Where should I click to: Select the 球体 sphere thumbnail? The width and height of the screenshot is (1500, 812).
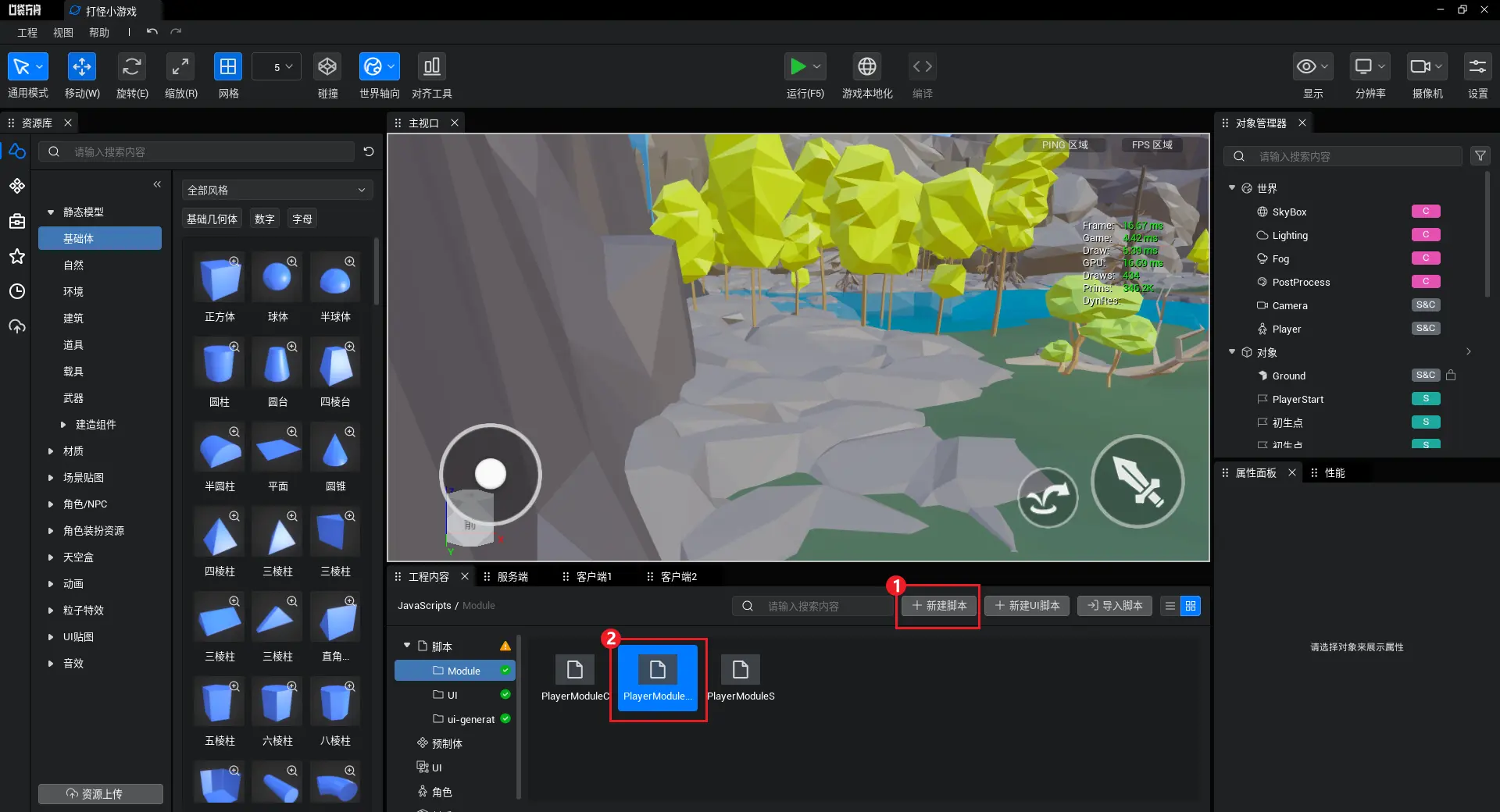coord(277,279)
